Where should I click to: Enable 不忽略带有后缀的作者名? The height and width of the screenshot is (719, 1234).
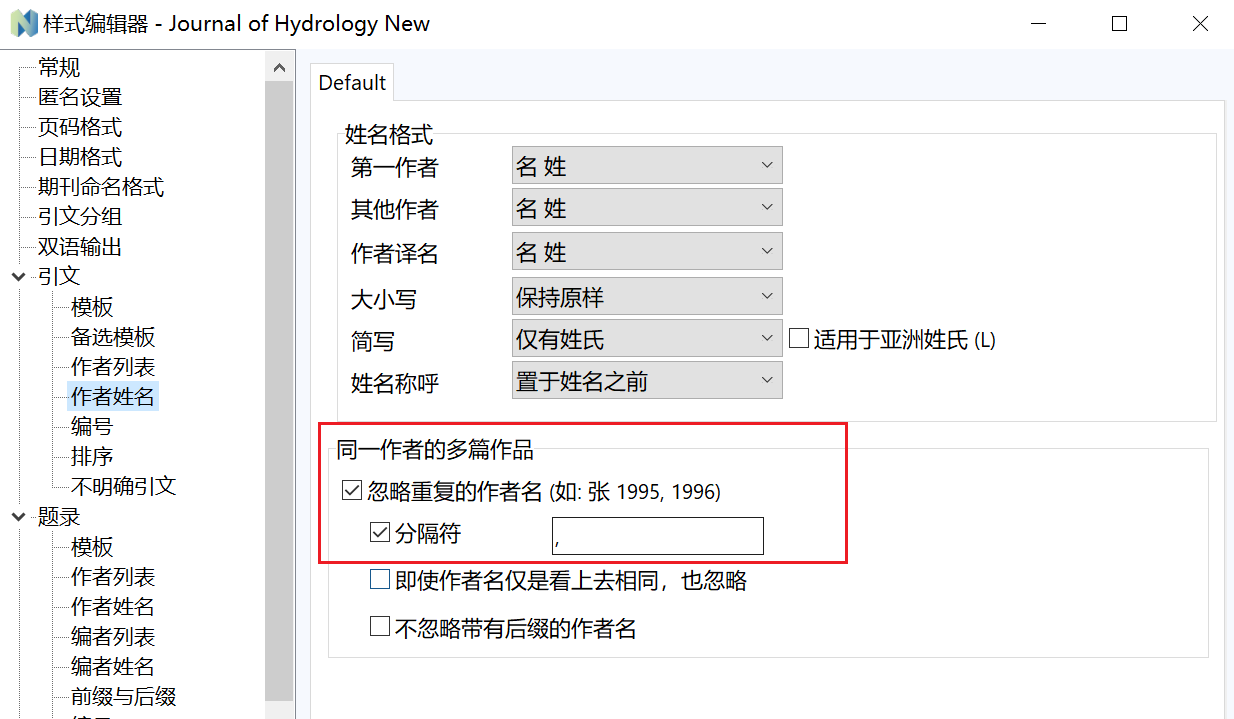(x=379, y=627)
